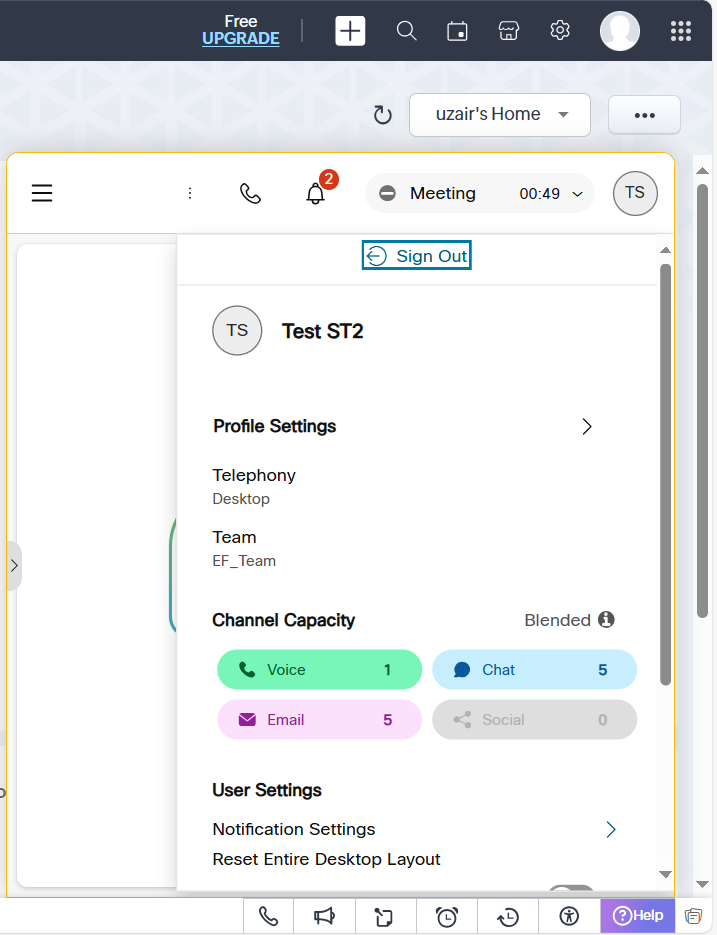The image size is (717, 935).
Task: Click the UPGRADE link
Action: click(x=240, y=39)
